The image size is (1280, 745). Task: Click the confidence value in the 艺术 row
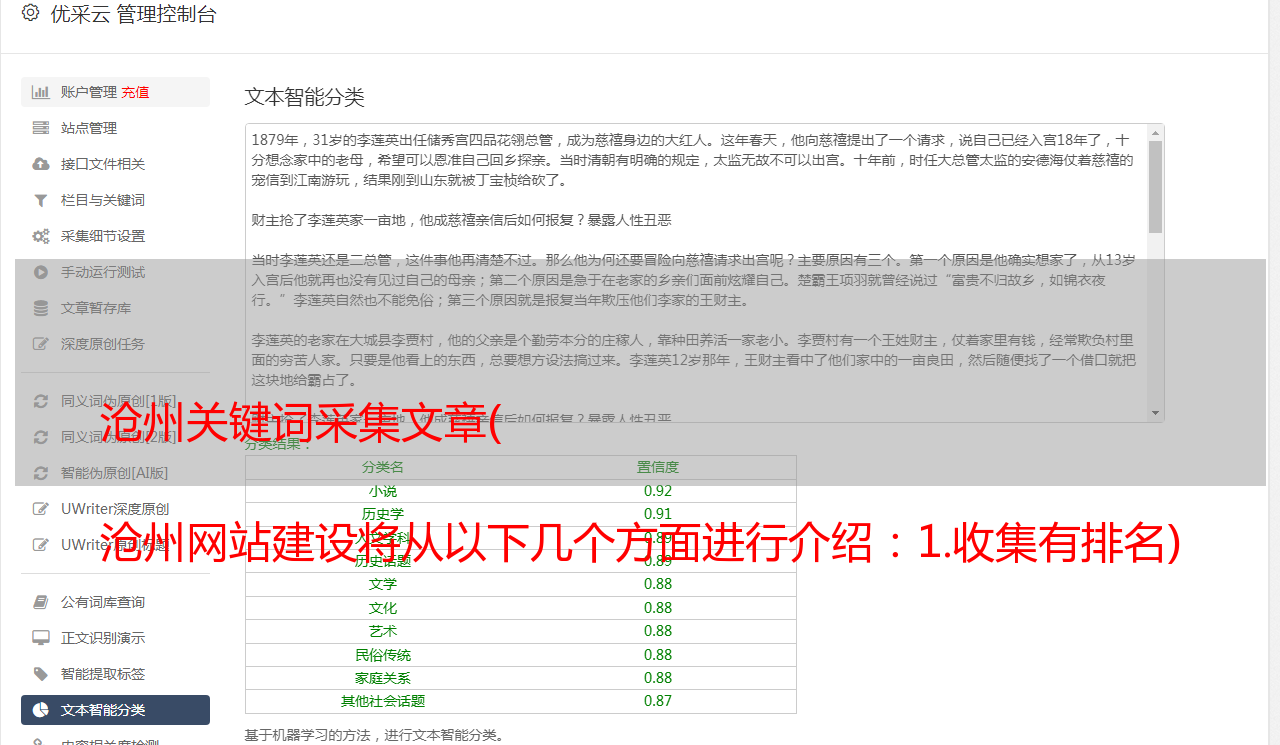[x=658, y=631]
